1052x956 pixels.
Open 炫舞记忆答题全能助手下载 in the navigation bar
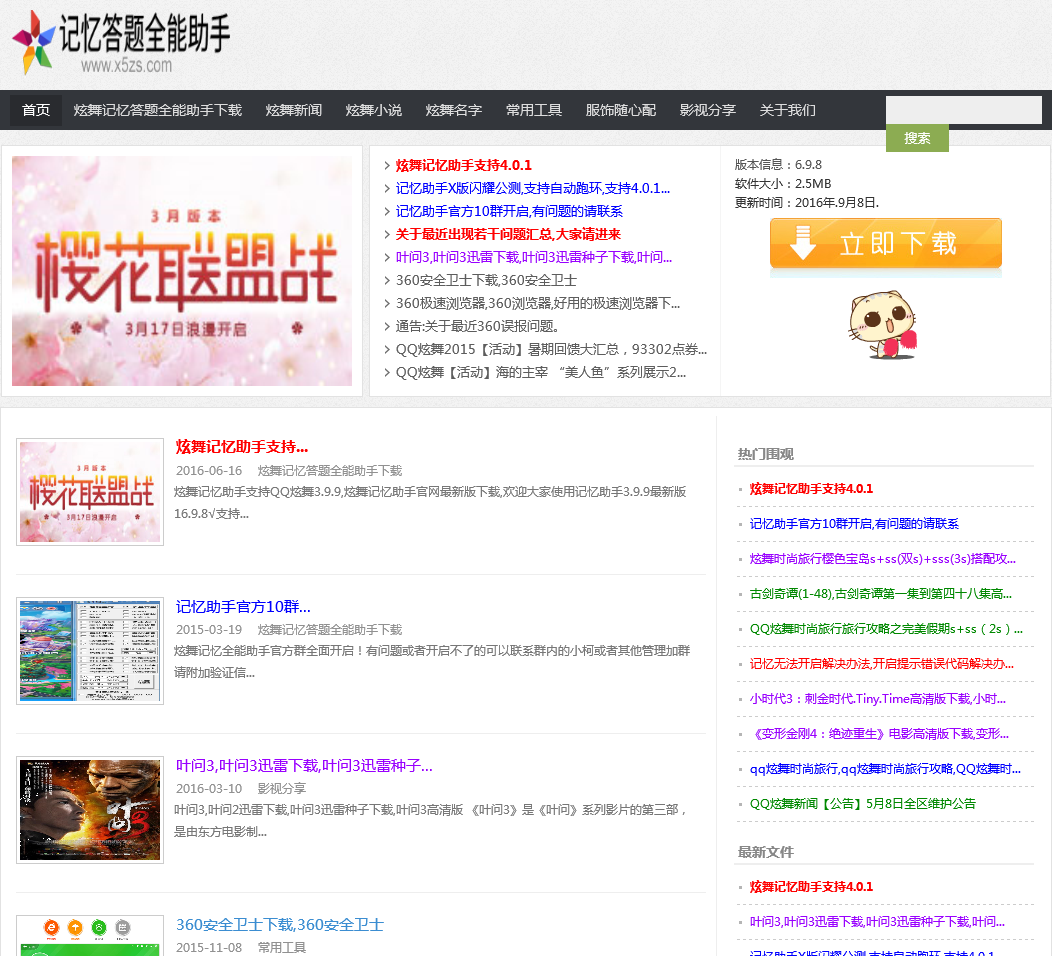pos(158,110)
